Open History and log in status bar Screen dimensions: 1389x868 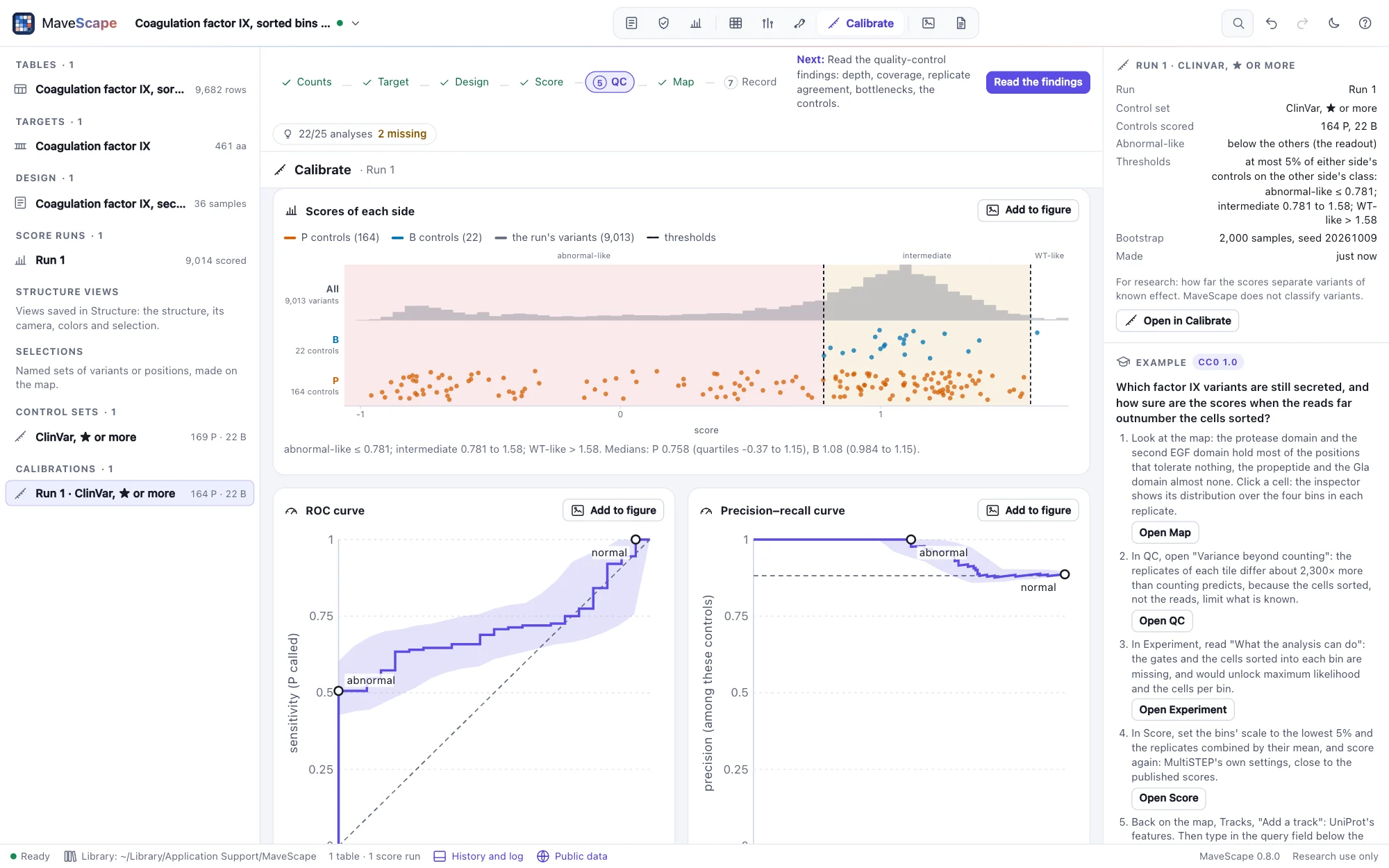(479, 856)
